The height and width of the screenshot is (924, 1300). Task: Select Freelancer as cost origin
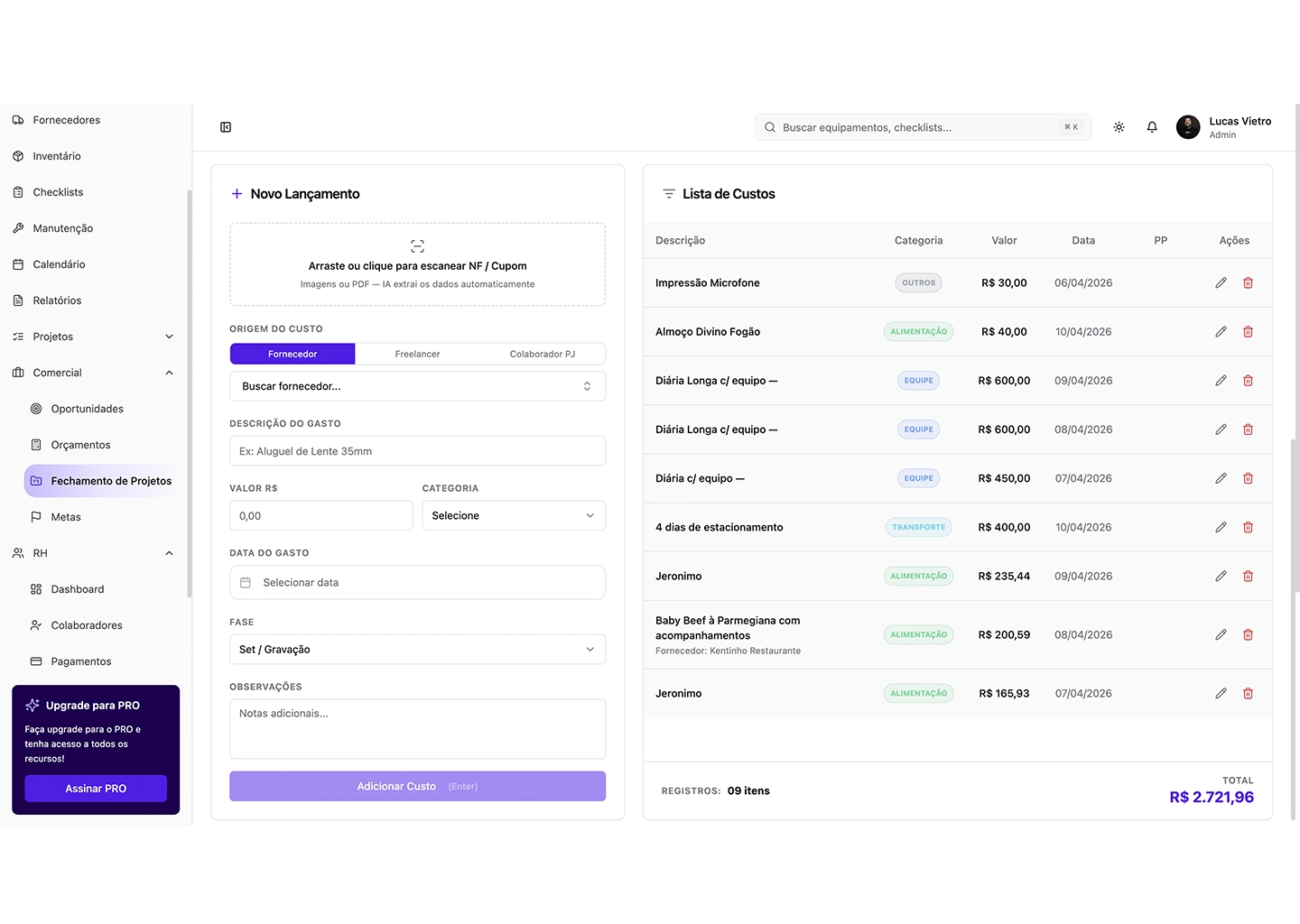point(417,355)
